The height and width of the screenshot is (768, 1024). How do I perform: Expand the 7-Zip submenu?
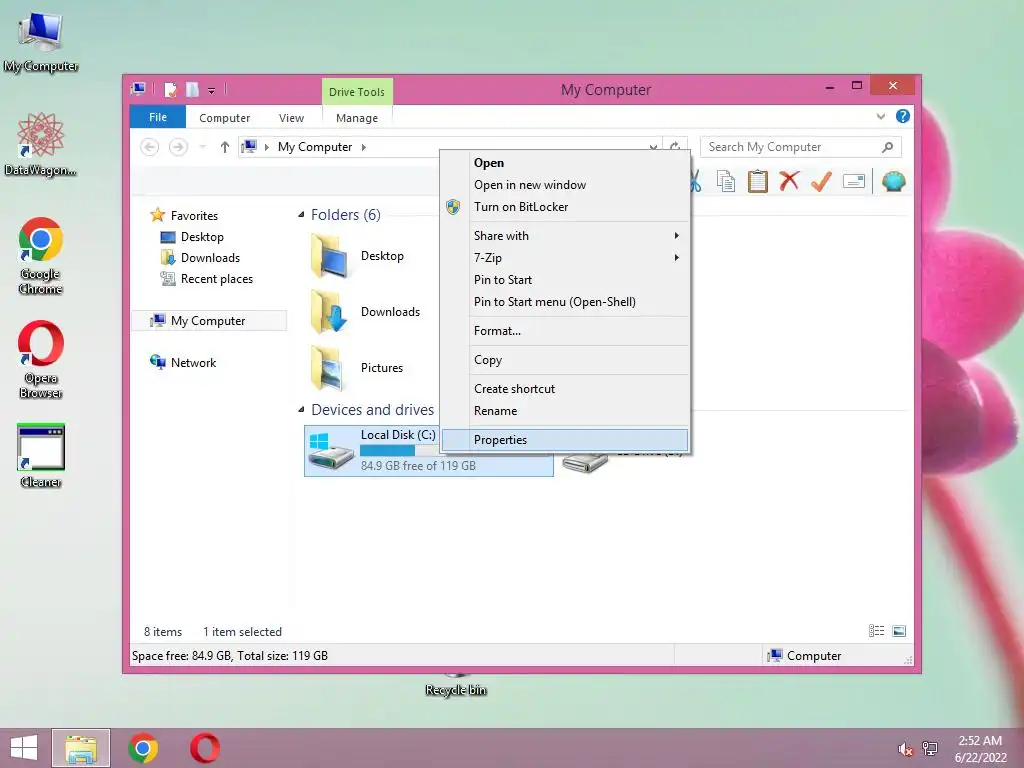coord(677,258)
